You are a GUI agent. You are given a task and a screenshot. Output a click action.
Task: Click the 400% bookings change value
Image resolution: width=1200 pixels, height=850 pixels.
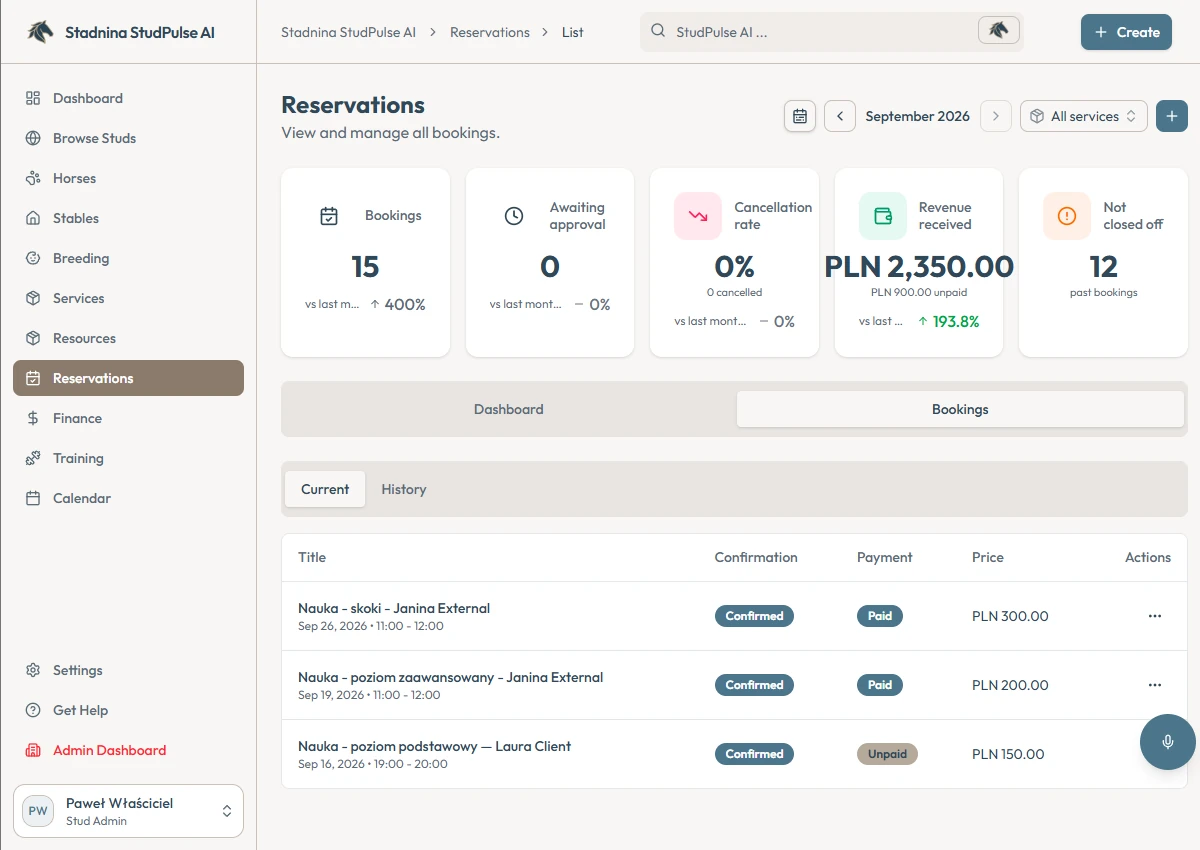pos(398,304)
